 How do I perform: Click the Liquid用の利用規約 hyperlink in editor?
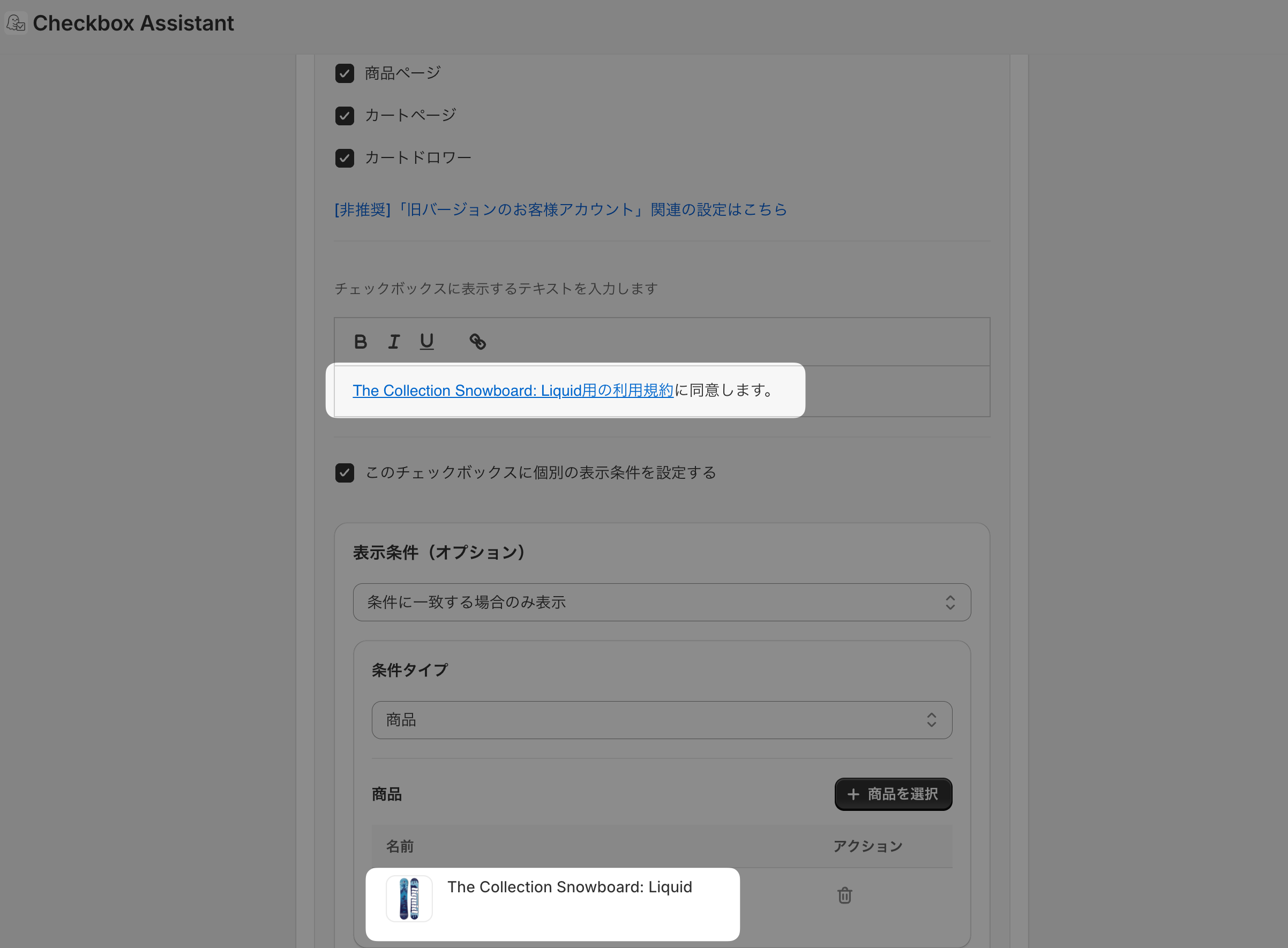click(x=513, y=390)
